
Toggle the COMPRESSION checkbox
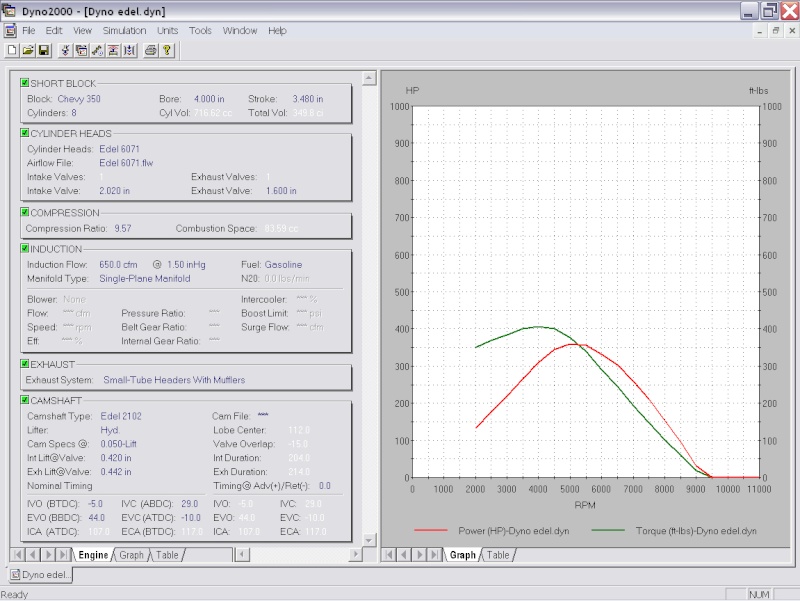click(x=24, y=212)
